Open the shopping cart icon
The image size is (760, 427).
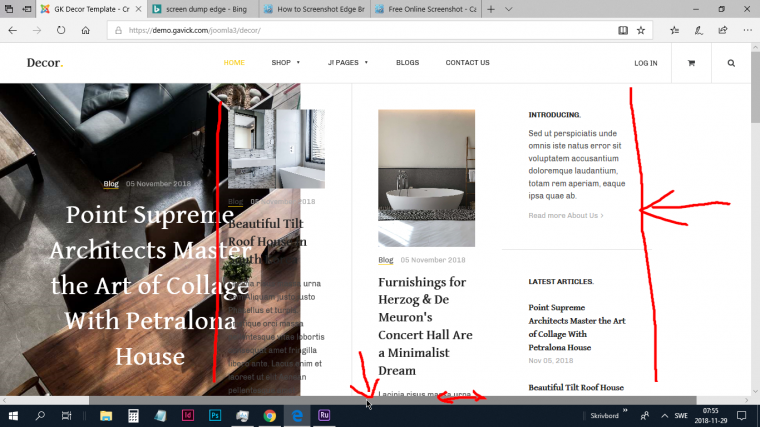[x=691, y=63]
